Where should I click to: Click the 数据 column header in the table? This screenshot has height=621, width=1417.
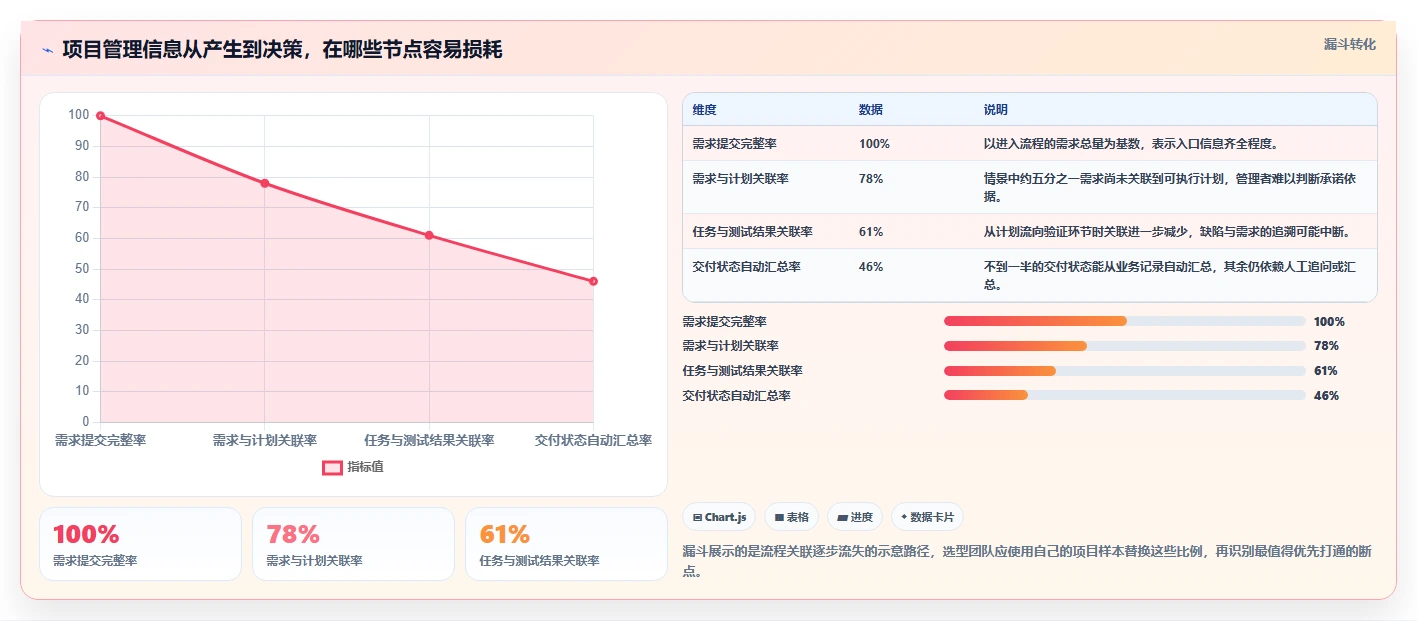(871, 110)
